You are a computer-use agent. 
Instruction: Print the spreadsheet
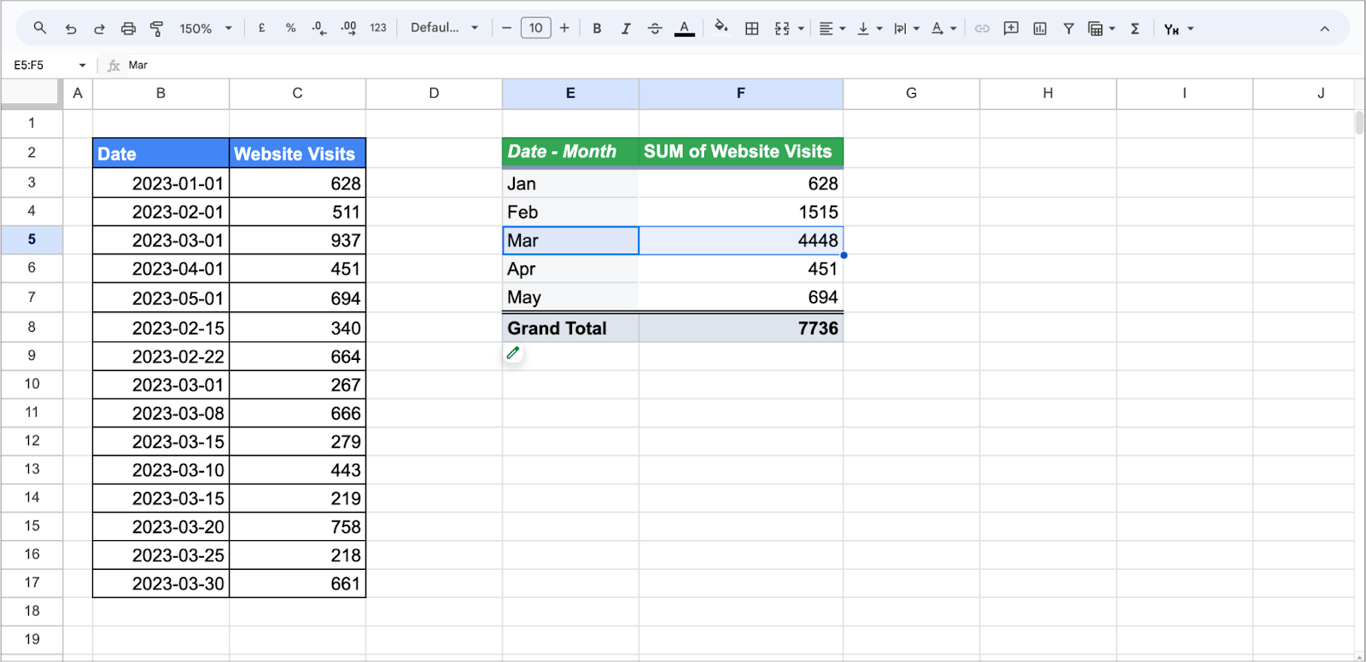(x=128, y=28)
